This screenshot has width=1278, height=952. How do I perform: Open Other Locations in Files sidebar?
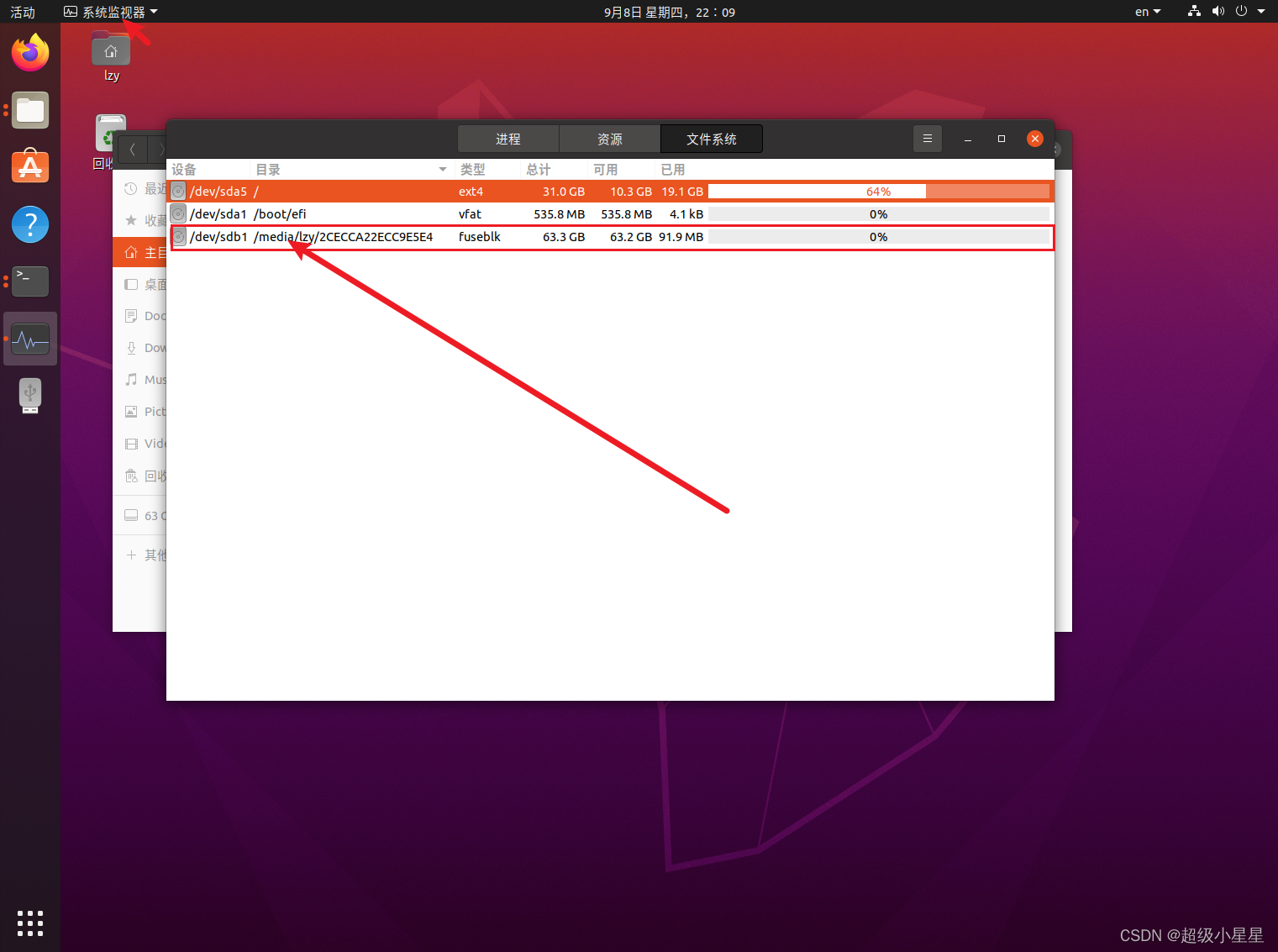click(x=140, y=555)
